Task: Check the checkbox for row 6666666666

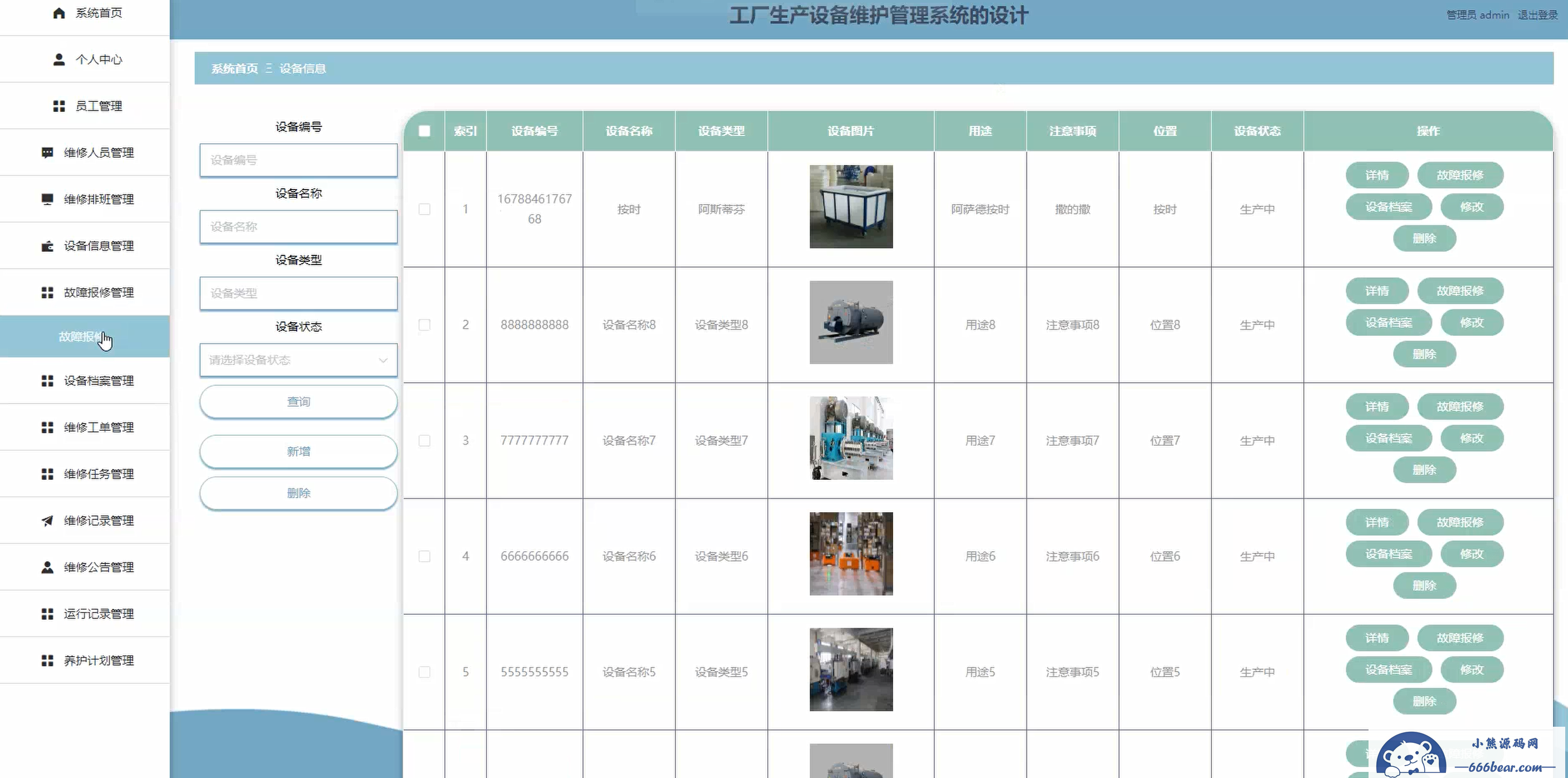Action: (x=425, y=556)
